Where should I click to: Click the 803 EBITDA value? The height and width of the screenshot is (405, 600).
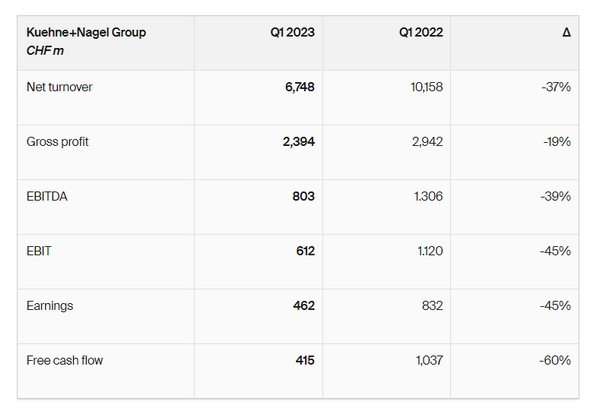pos(304,197)
